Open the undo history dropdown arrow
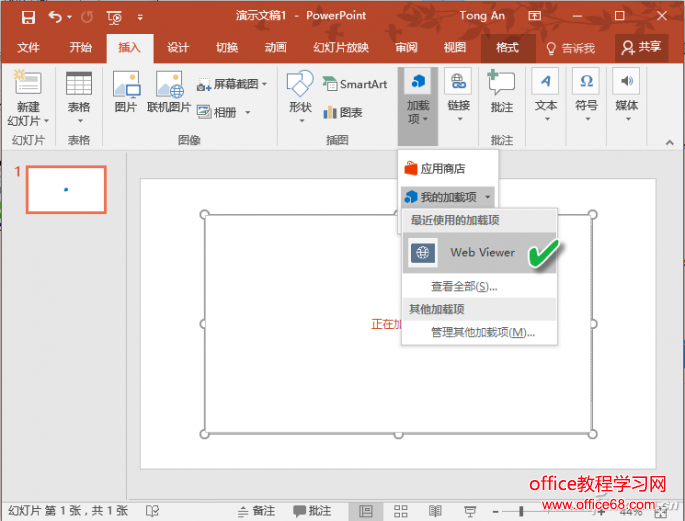685x521 pixels. [x=69, y=17]
